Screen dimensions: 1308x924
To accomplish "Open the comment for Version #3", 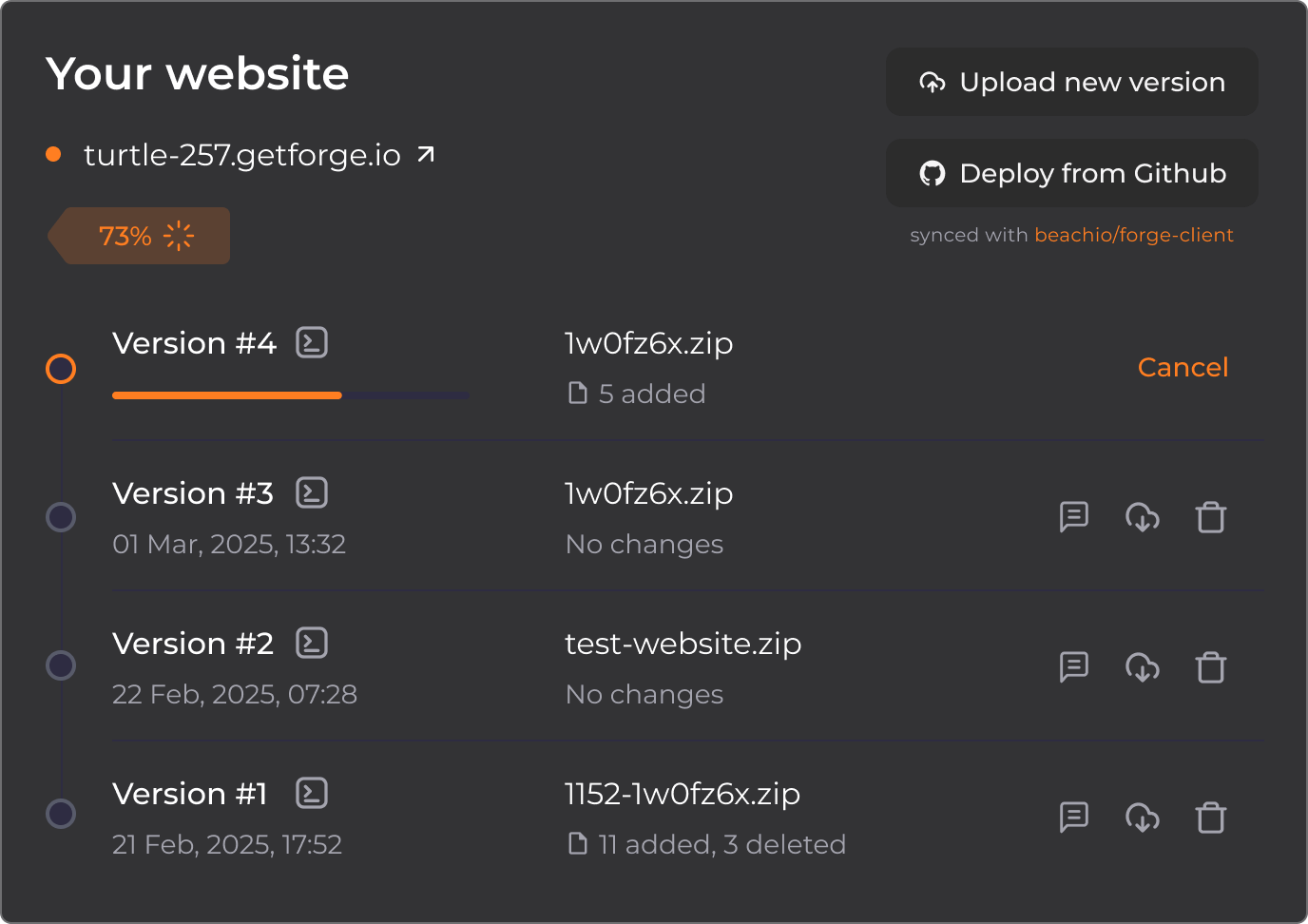I will [x=1074, y=516].
